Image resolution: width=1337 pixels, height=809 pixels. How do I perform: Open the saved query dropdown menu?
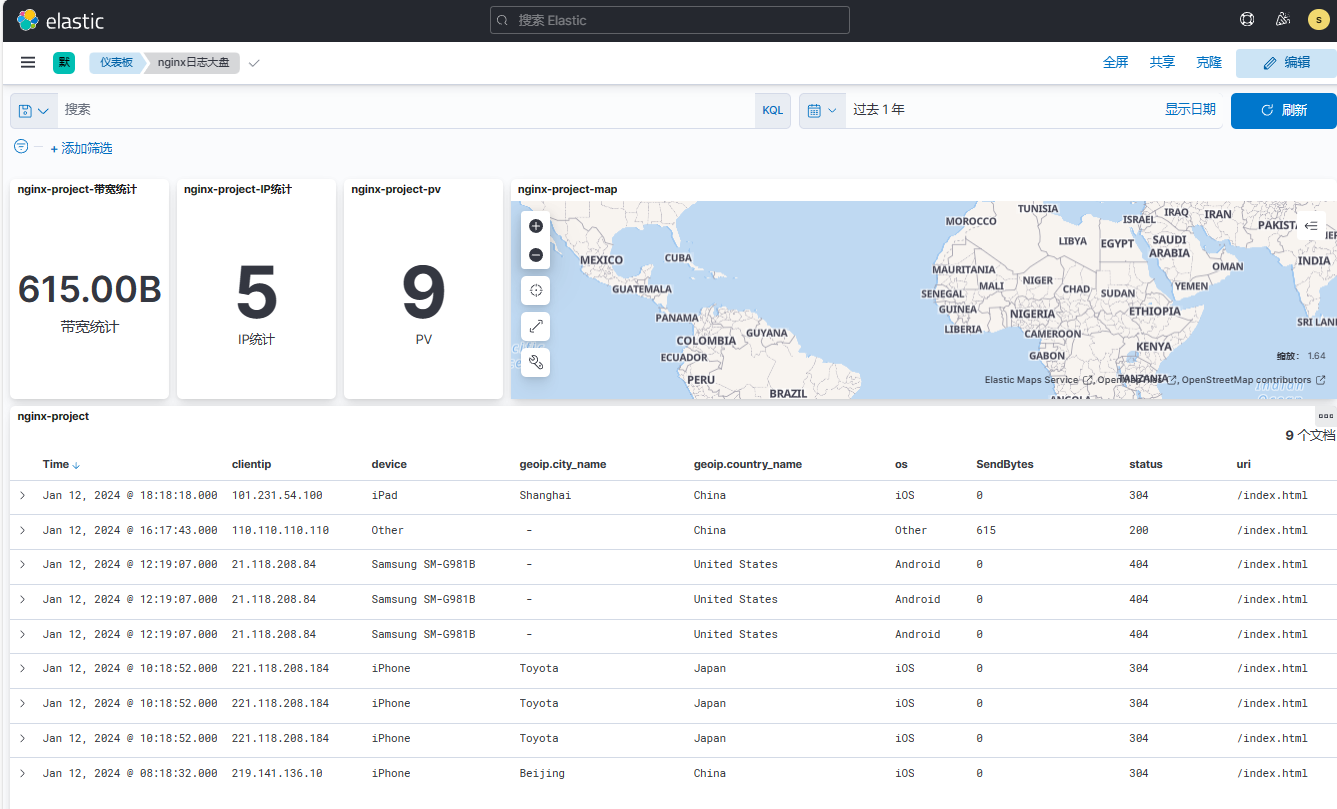pos(34,110)
